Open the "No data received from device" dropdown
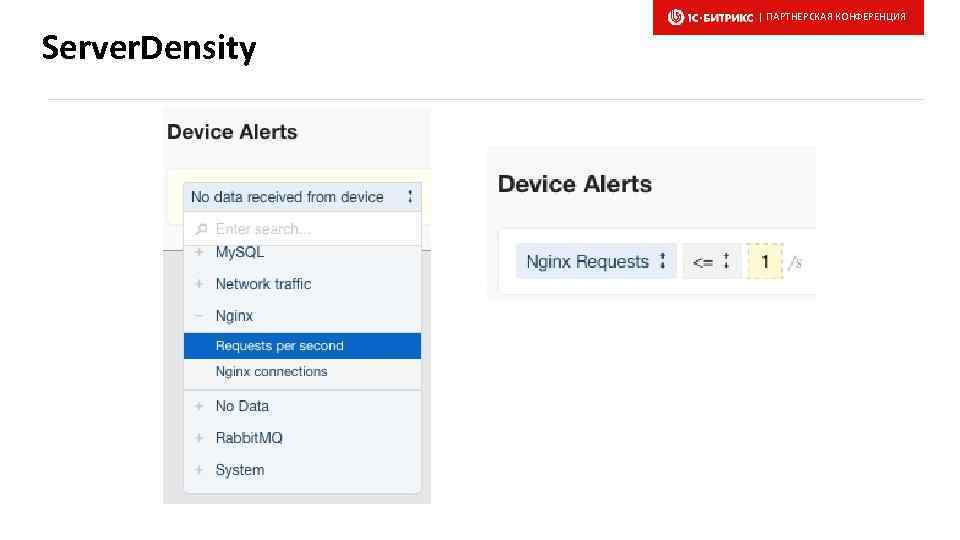 tap(301, 197)
